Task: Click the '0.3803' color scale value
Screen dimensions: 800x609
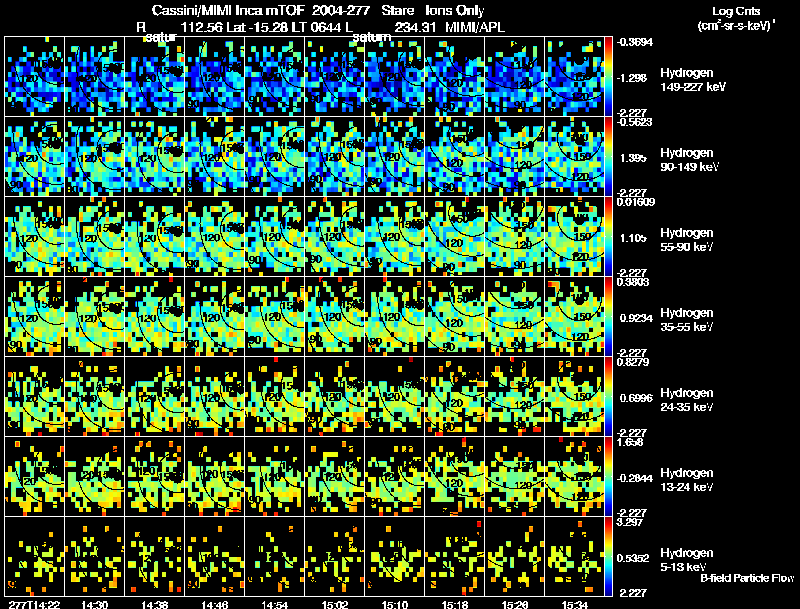Action: [x=633, y=282]
